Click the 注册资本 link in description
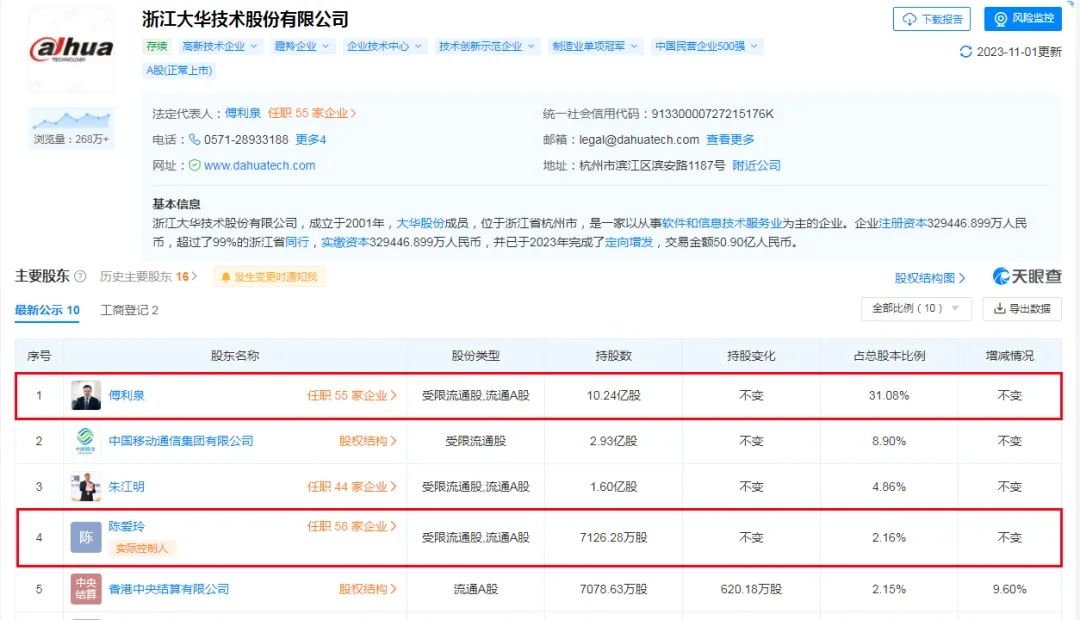This screenshot has height=620, width=1080. point(902,223)
